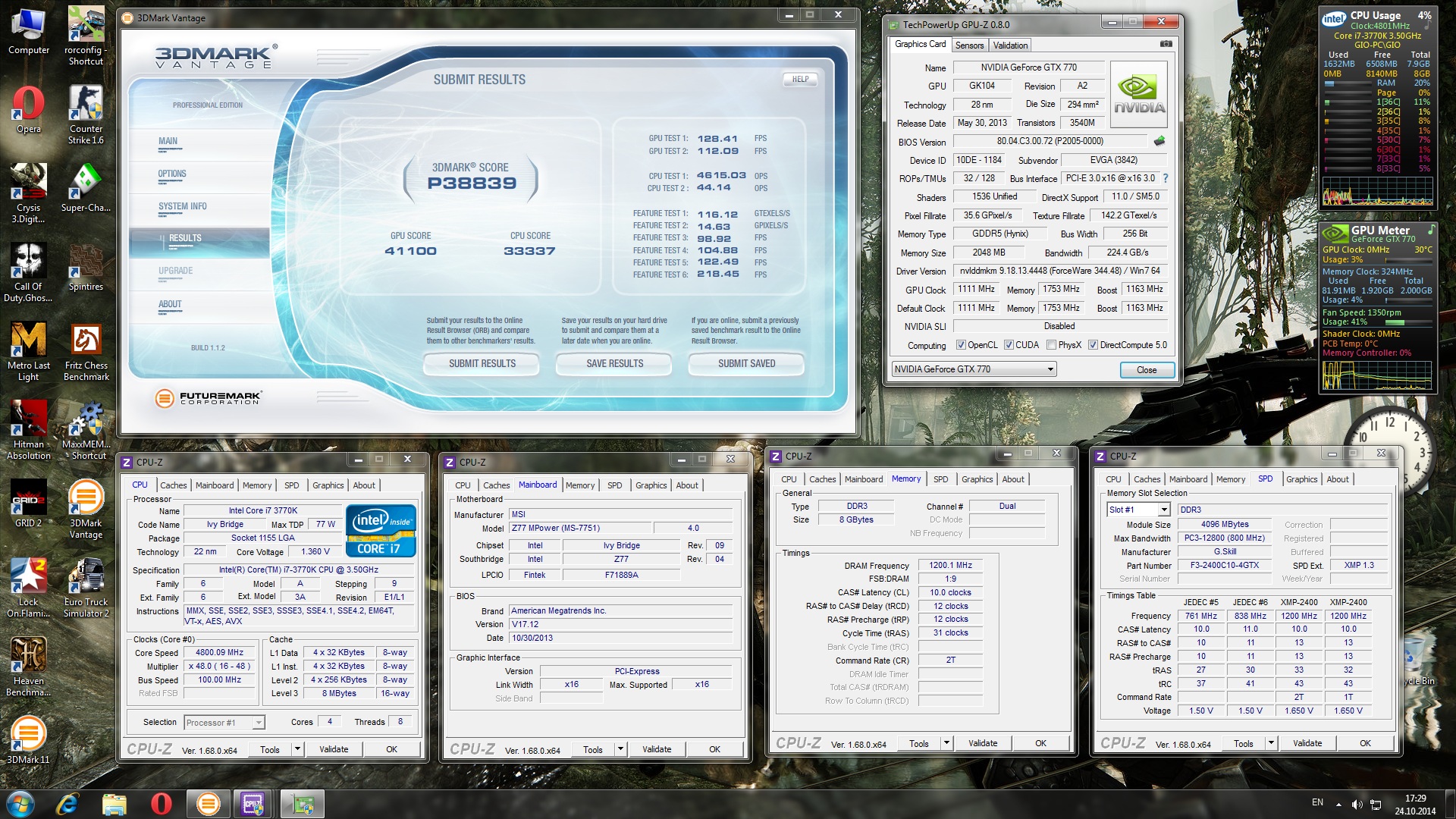This screenshot has height=819, width=1456.
Task: Open System Info in 3DMark Vantage menu
Action: 182,206
